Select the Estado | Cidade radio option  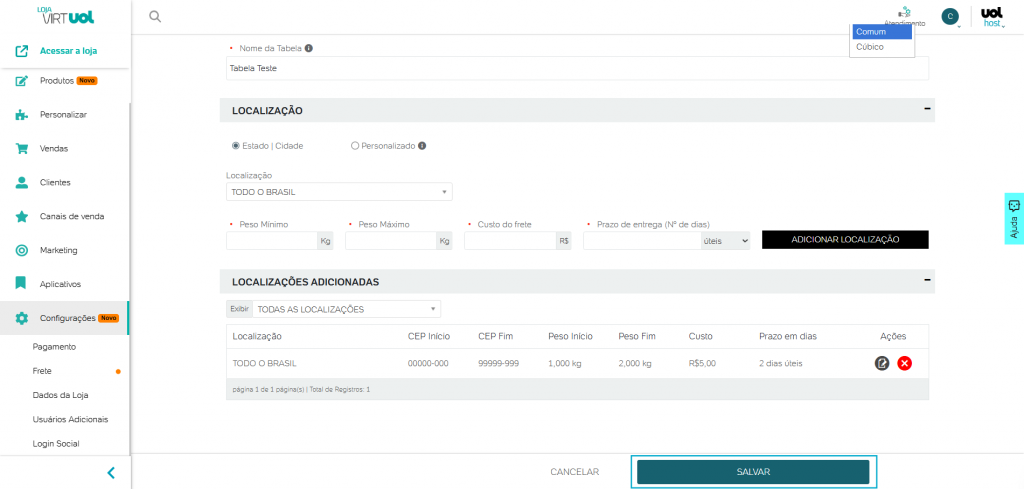[x=236, y=146]
